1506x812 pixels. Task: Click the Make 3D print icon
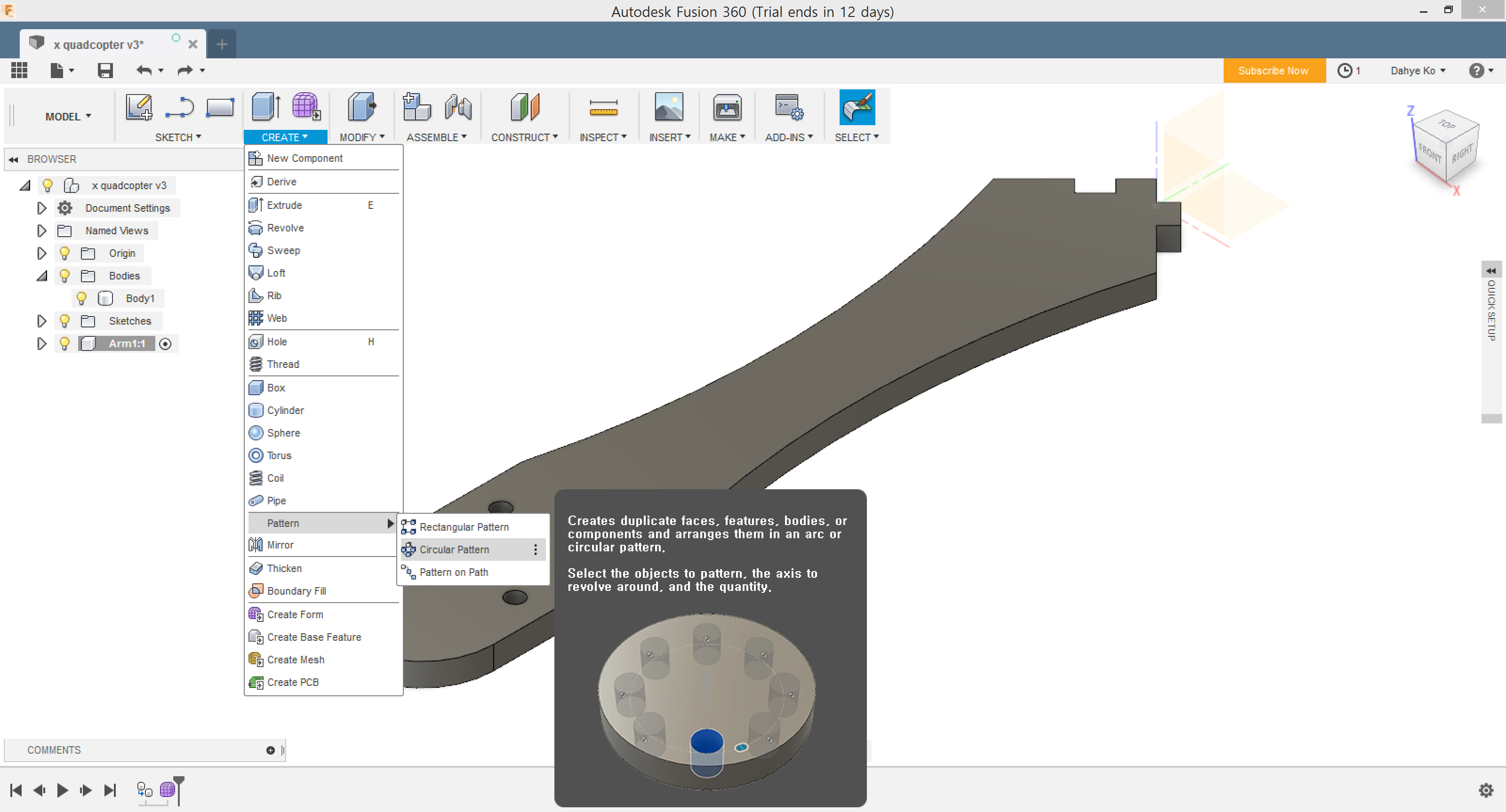(727, 108)
